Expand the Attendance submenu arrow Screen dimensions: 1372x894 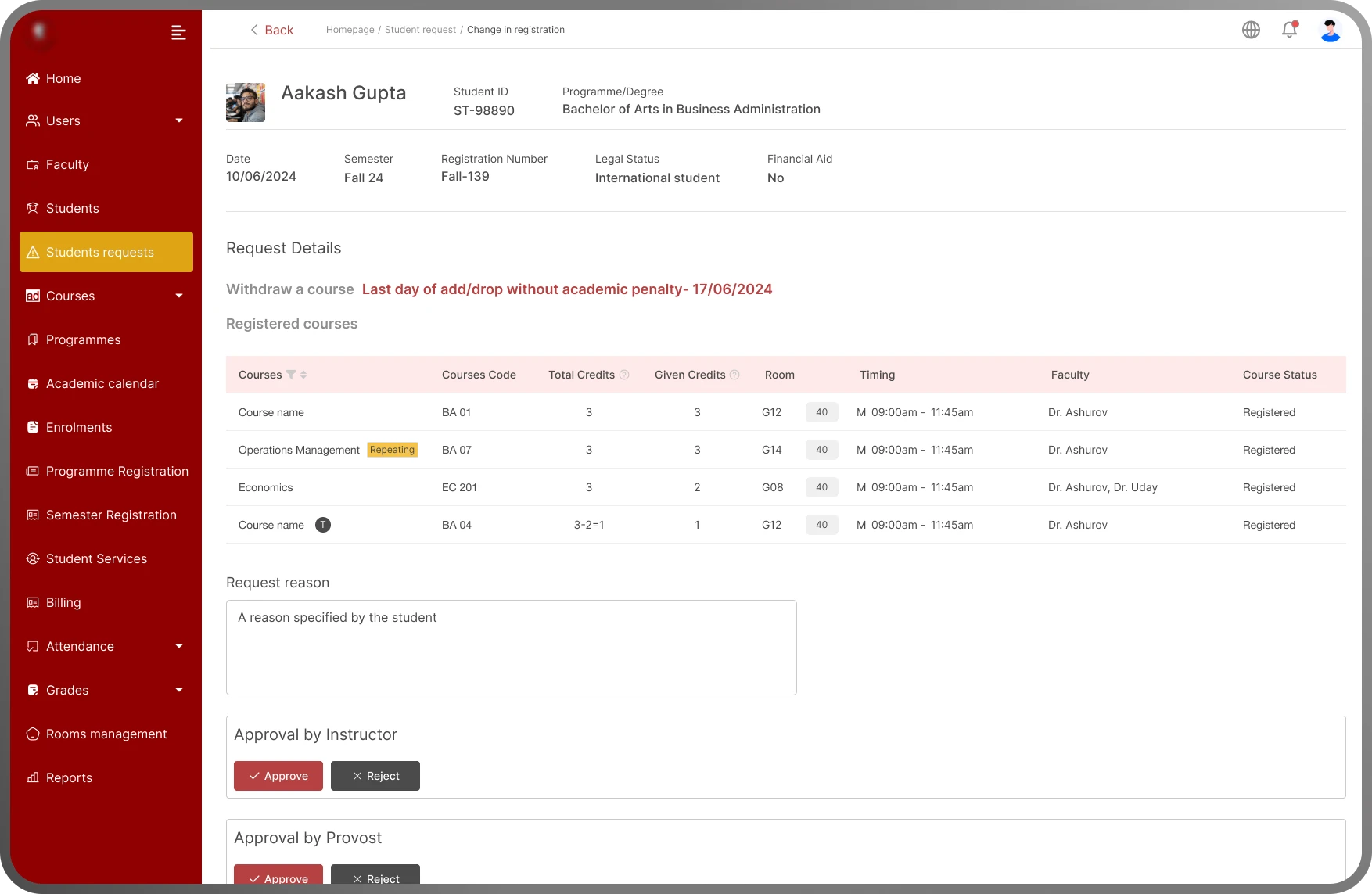point(179,646)
